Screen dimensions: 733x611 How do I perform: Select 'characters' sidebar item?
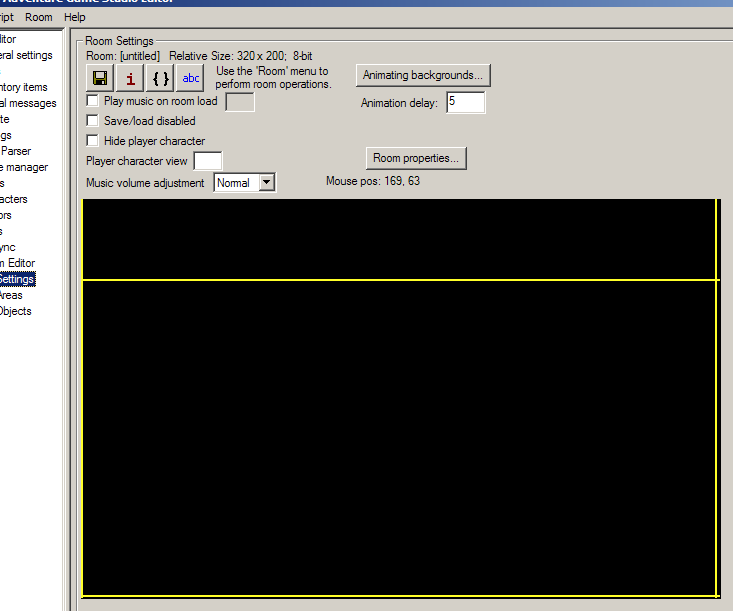pyautogui.click(x=14, y=199)
